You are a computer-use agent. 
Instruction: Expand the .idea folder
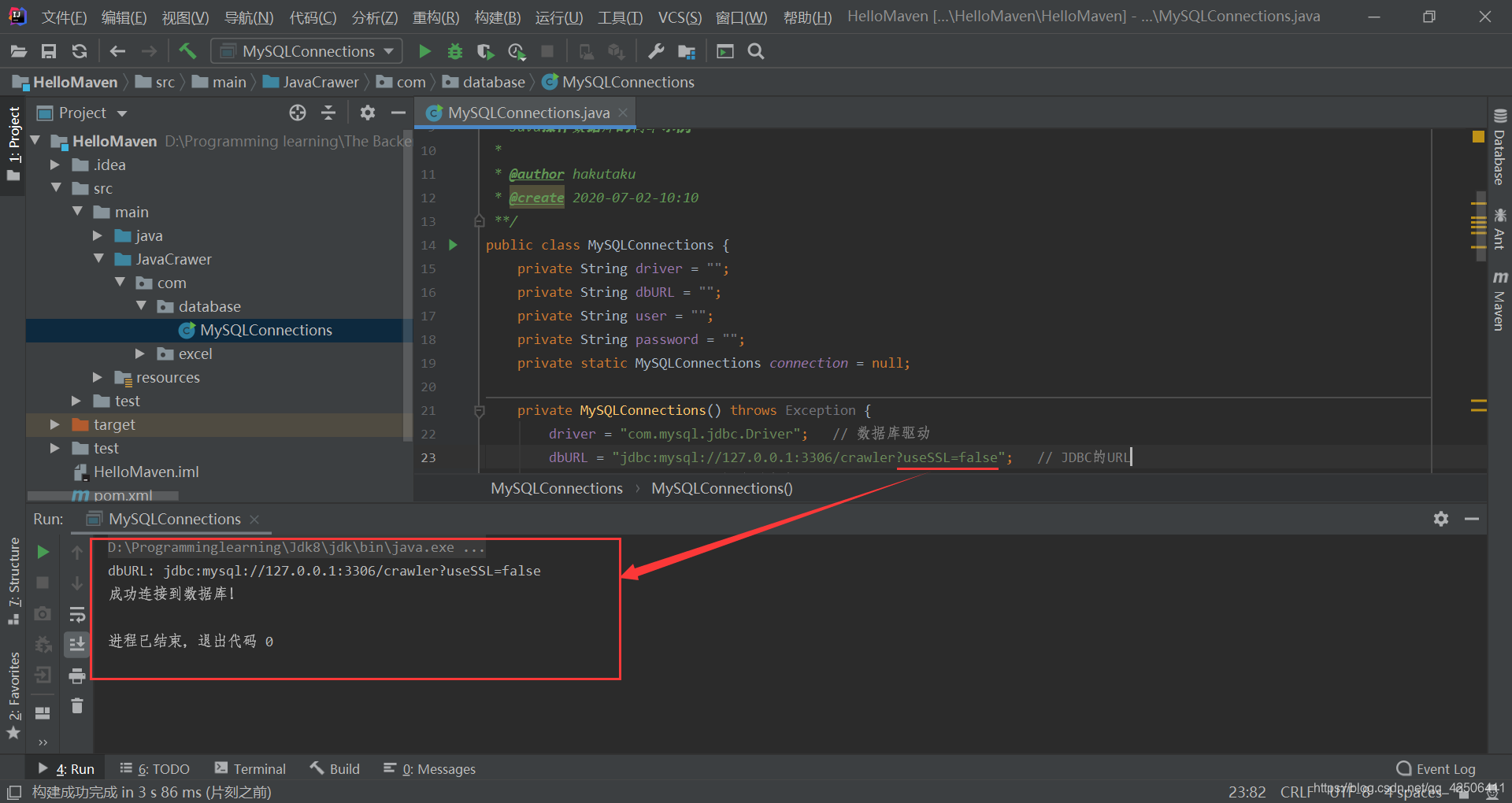(x=54, y=165)
